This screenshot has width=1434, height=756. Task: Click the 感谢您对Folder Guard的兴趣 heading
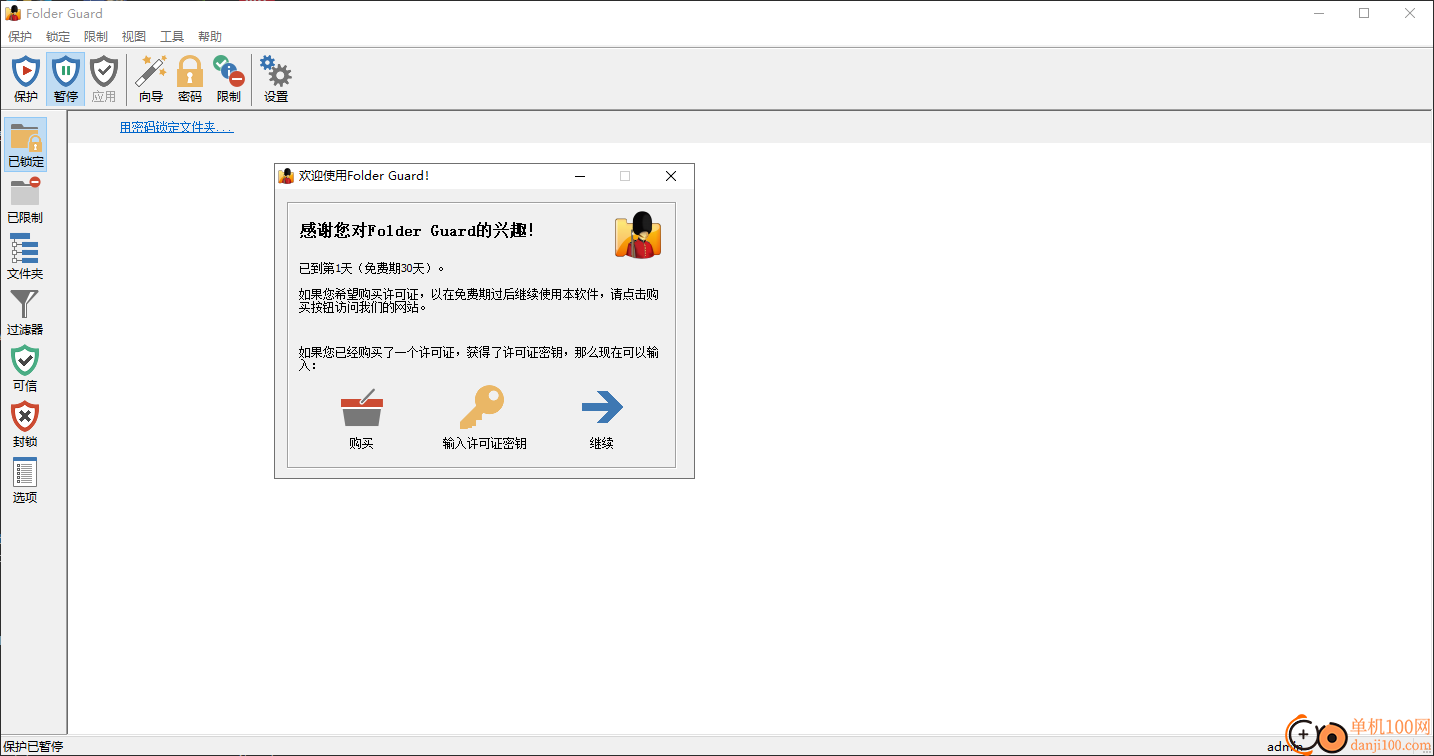click(417, 231)
